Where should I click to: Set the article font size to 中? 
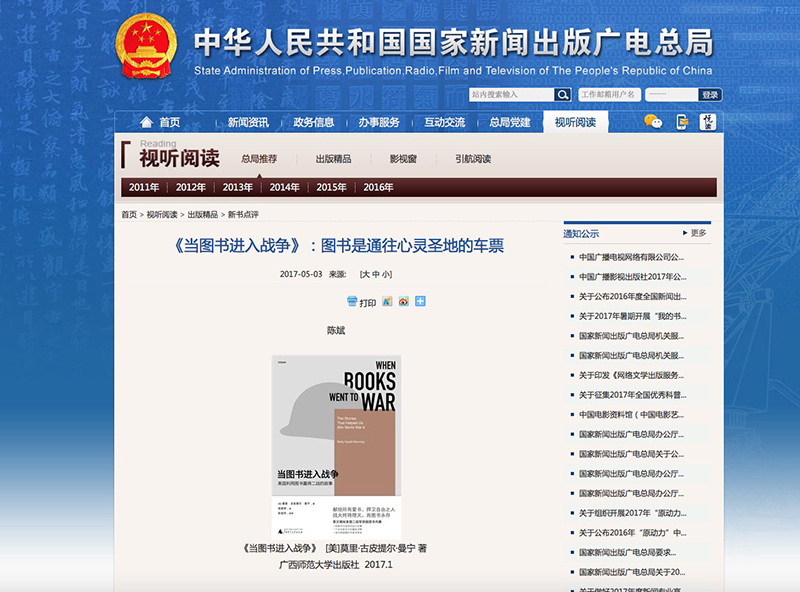click(x=376, y=274)
